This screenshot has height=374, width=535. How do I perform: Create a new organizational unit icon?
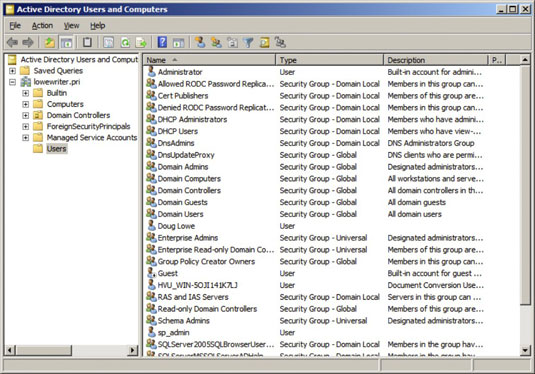pos(232,42)
